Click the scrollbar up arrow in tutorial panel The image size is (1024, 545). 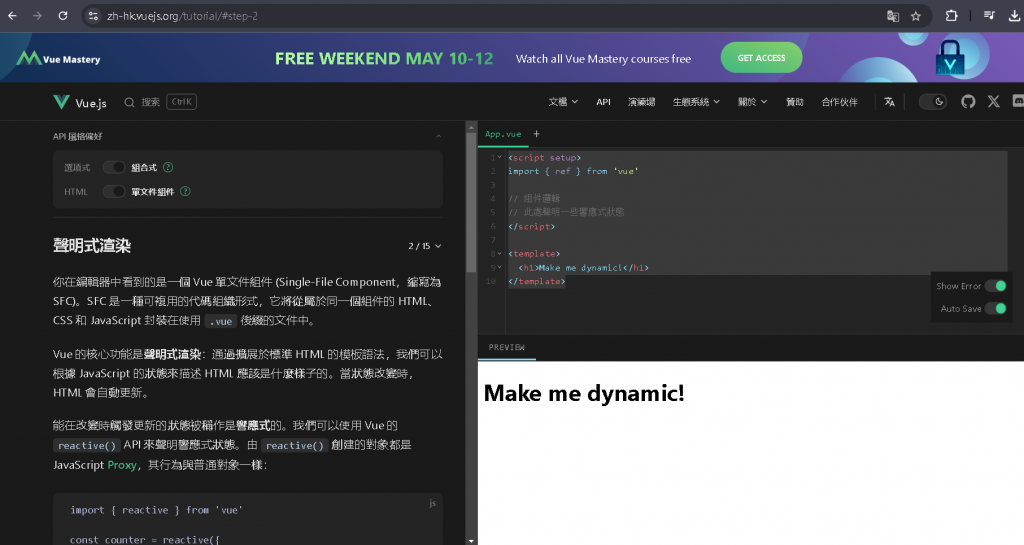pos(471,126)
